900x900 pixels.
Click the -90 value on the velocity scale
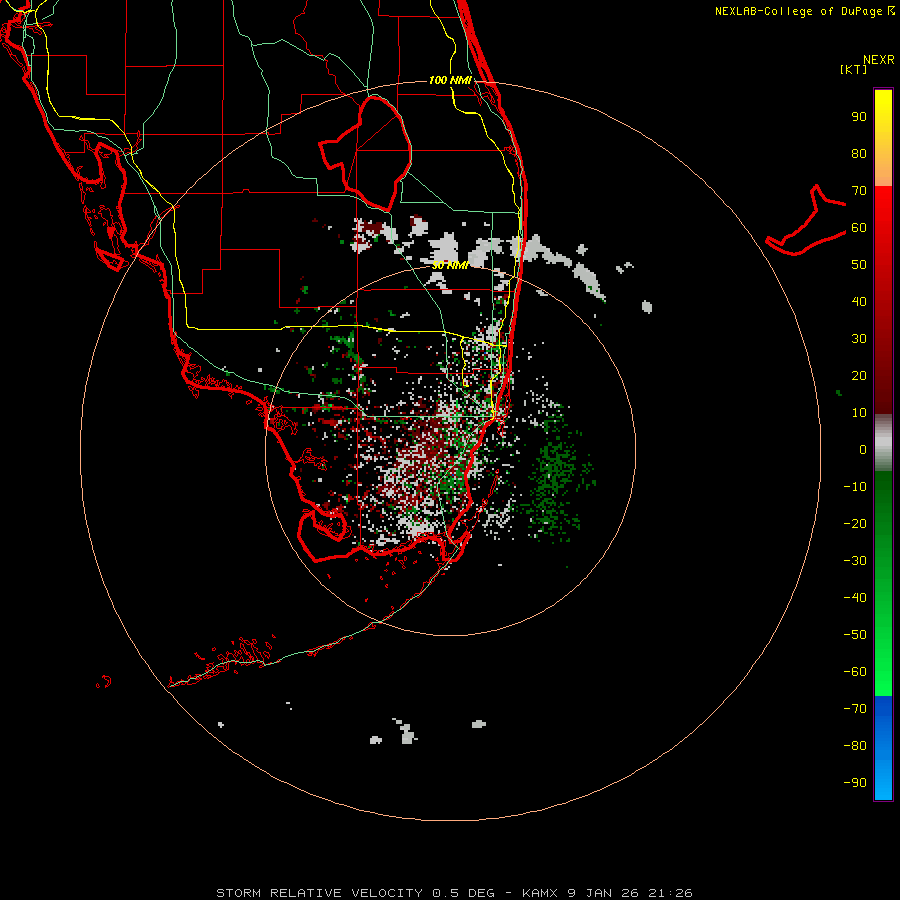[x=855, y=782]
